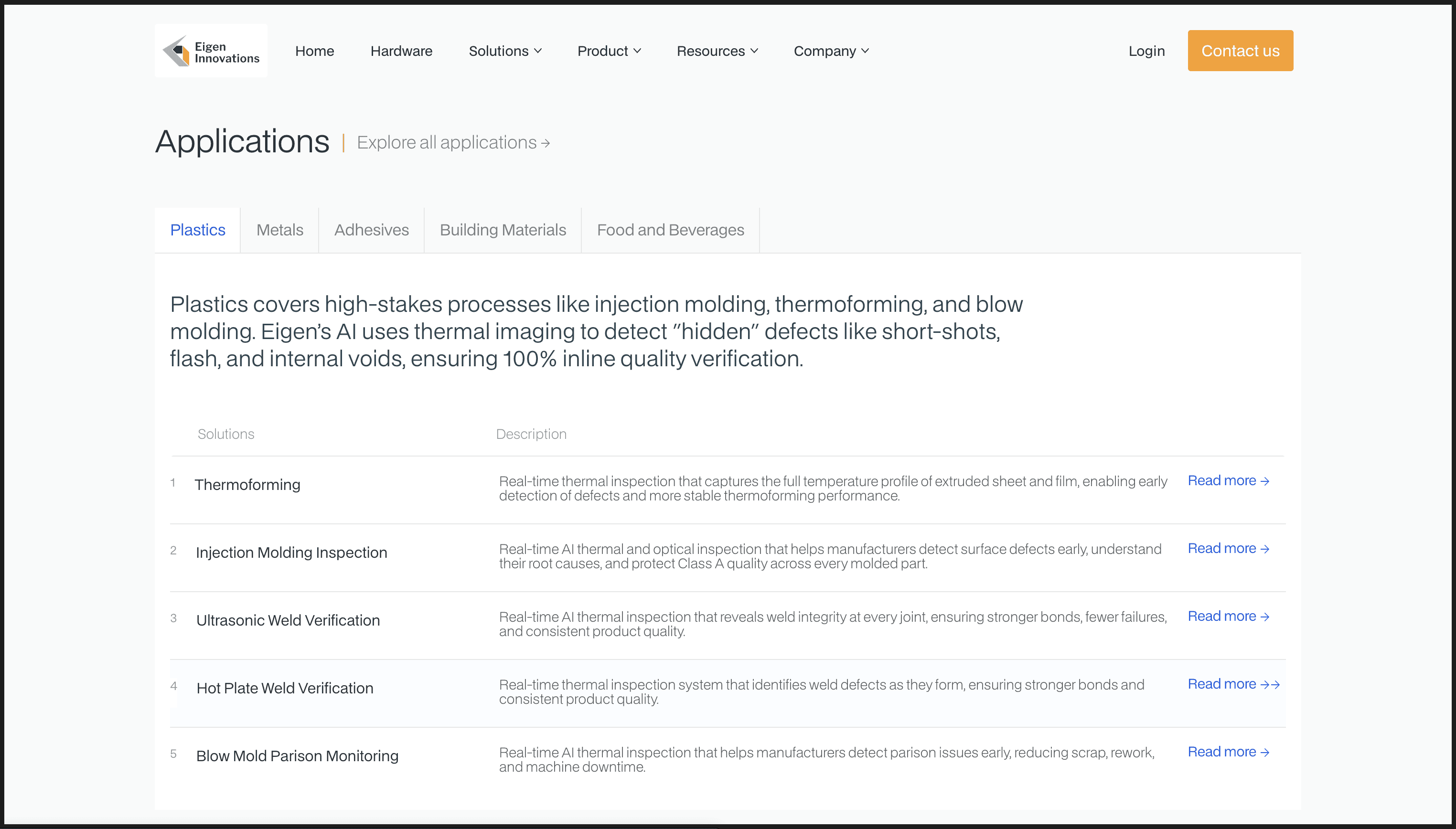Click the Login link

pyautogui.click(x=1146, y=51)
